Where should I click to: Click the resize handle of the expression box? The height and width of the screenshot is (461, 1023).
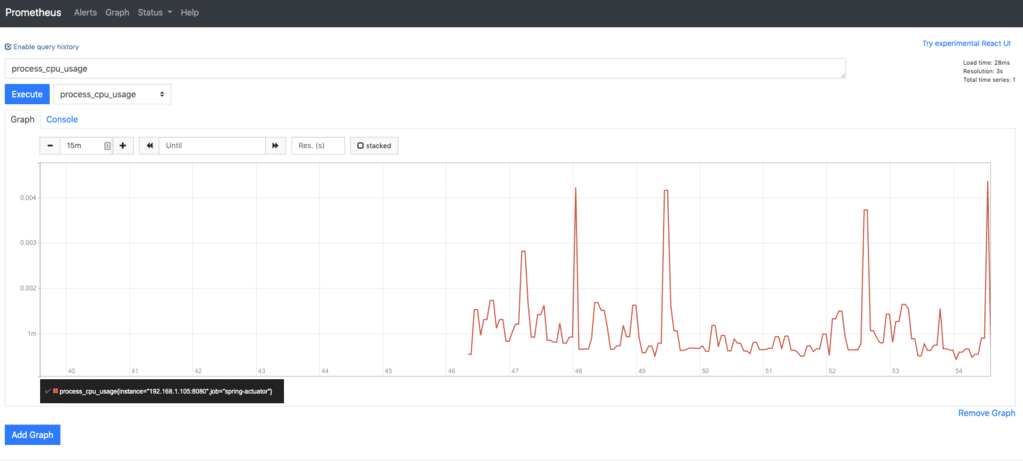click(842, 76)
